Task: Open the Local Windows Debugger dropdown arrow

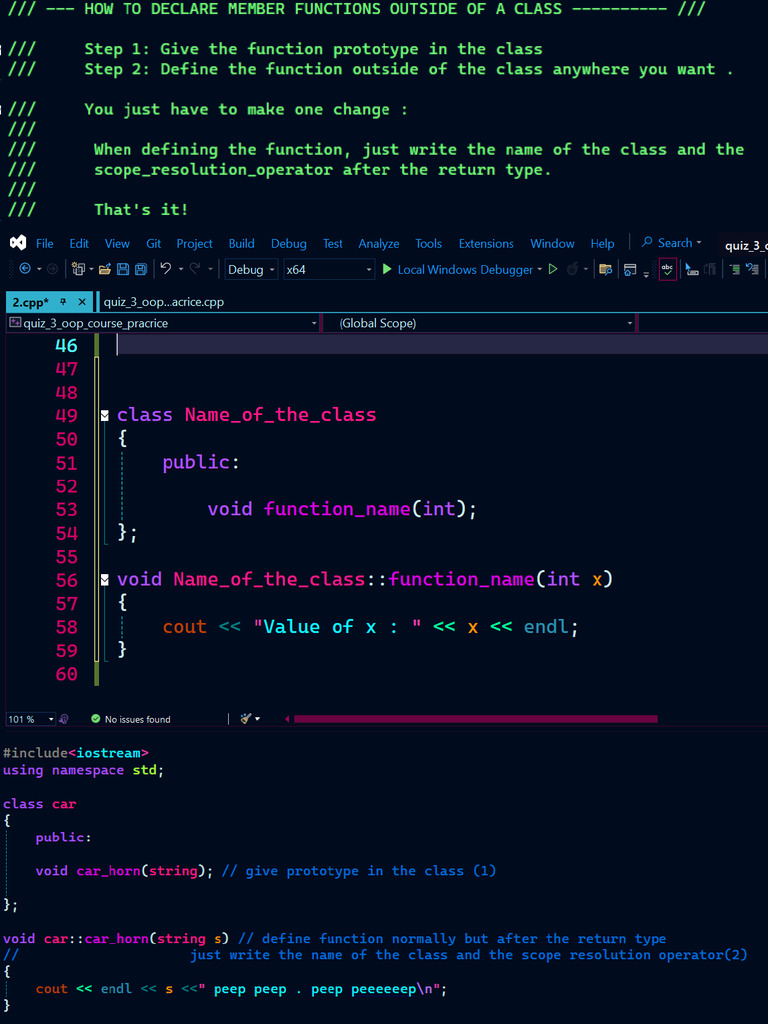Action: tap(539, 269)
